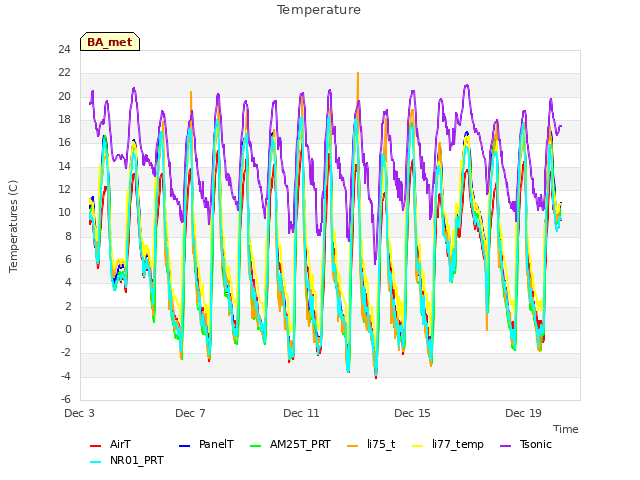
Task: Click the orange li75_t legend swatch
Action: click(x=352, y=446)
